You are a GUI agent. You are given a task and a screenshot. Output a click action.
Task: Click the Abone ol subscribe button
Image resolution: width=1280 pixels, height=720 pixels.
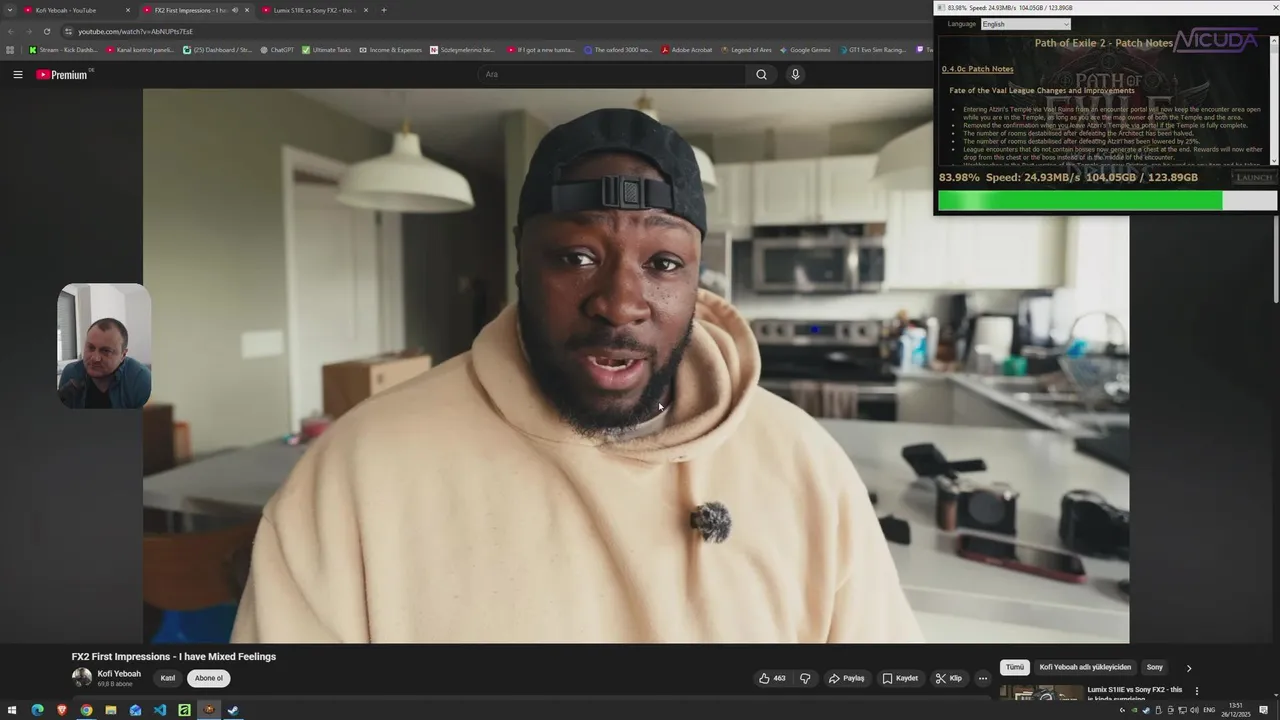click(209, 678)
